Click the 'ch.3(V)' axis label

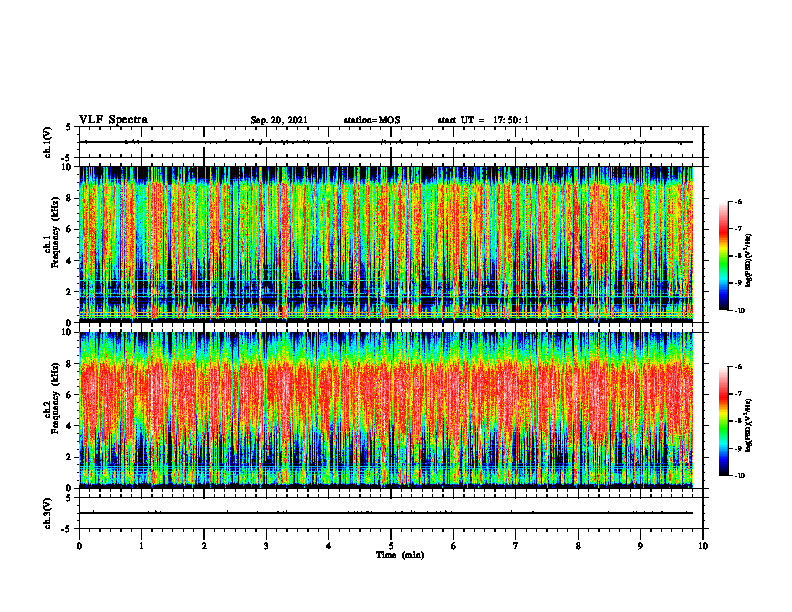(48, 513)
